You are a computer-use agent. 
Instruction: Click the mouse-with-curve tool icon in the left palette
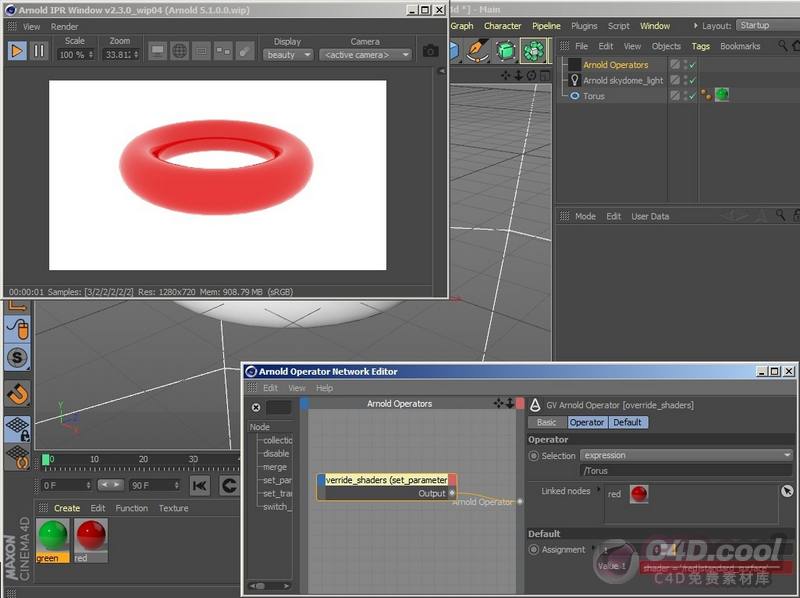pyautogui.click(x=18, y=329)
